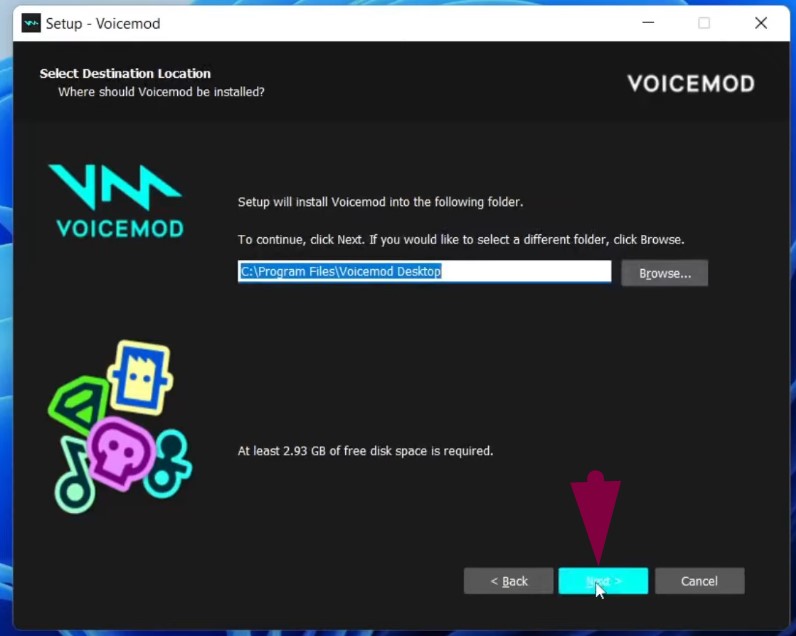The height and width of the screenshot is (636, 796).
Task: Click the blue robot face sticker
Action: (x=141, y=377)
